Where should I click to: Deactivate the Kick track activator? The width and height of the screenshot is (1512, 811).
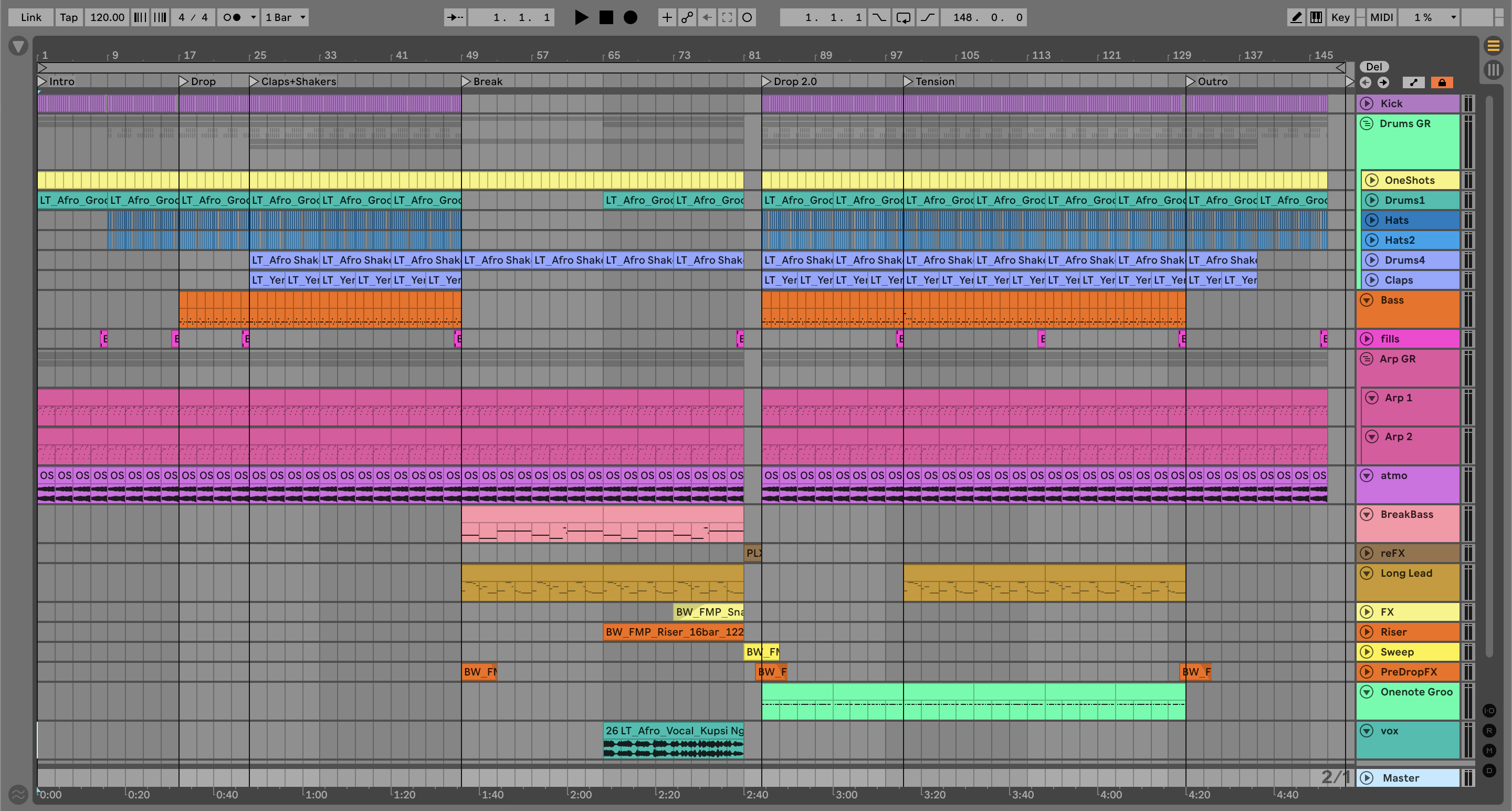click(x=1367, y=103)
